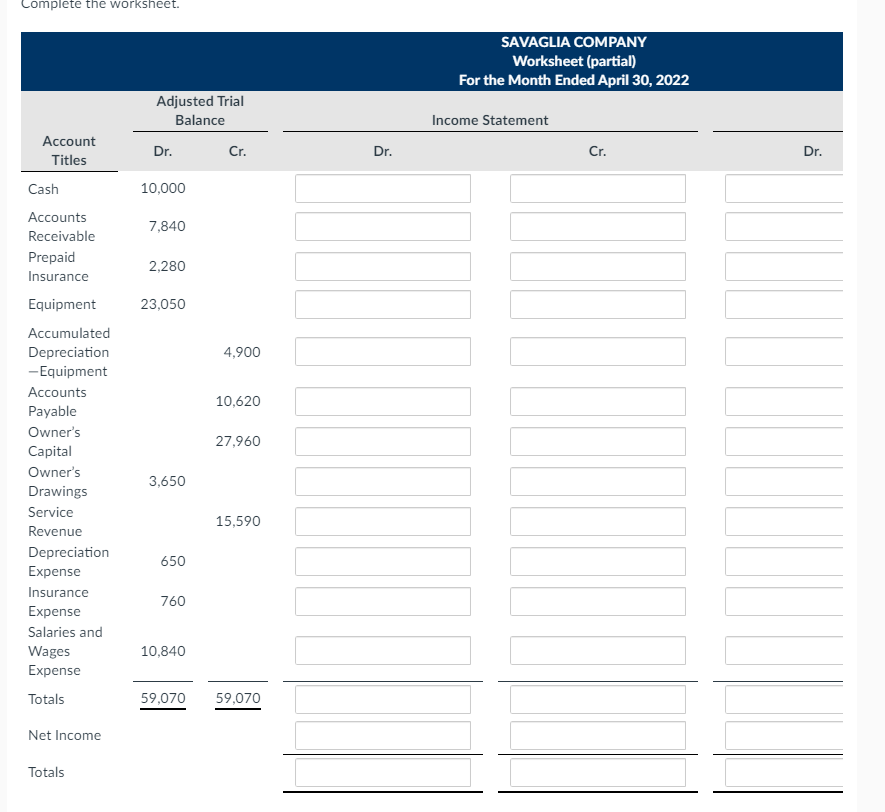The image size is (885, 812).
Task: Click final Totals row Income Statement Cr. input
Action: click(x=598, y=773)
